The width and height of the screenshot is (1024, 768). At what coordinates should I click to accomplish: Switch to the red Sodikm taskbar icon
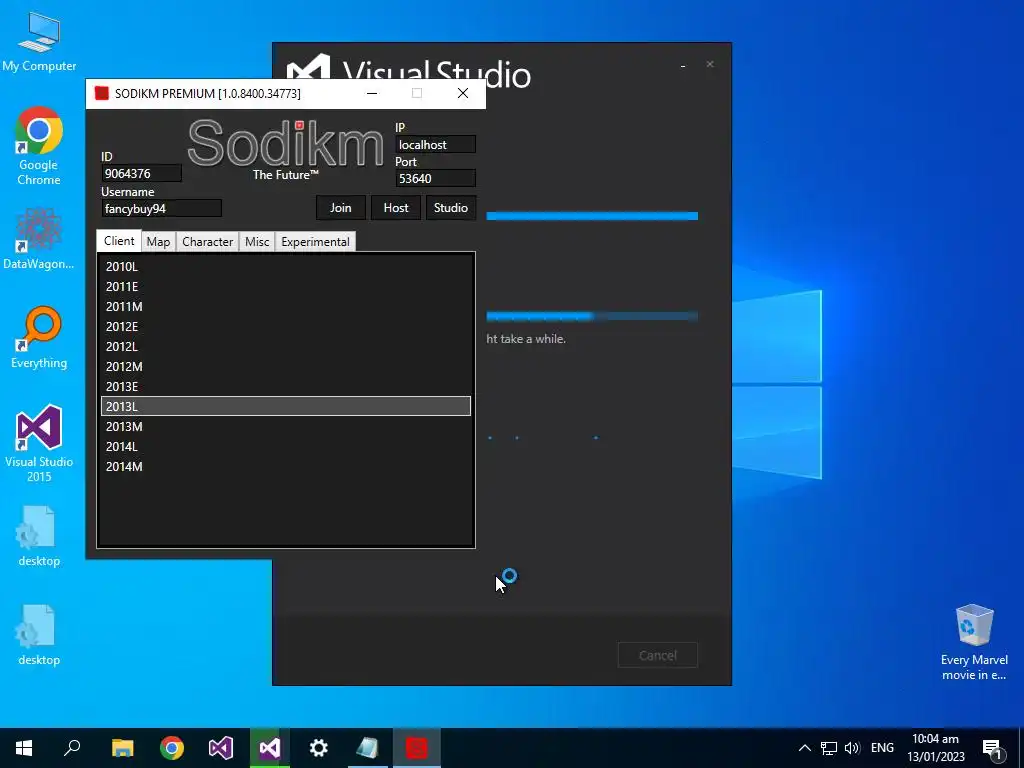[417, 748]
